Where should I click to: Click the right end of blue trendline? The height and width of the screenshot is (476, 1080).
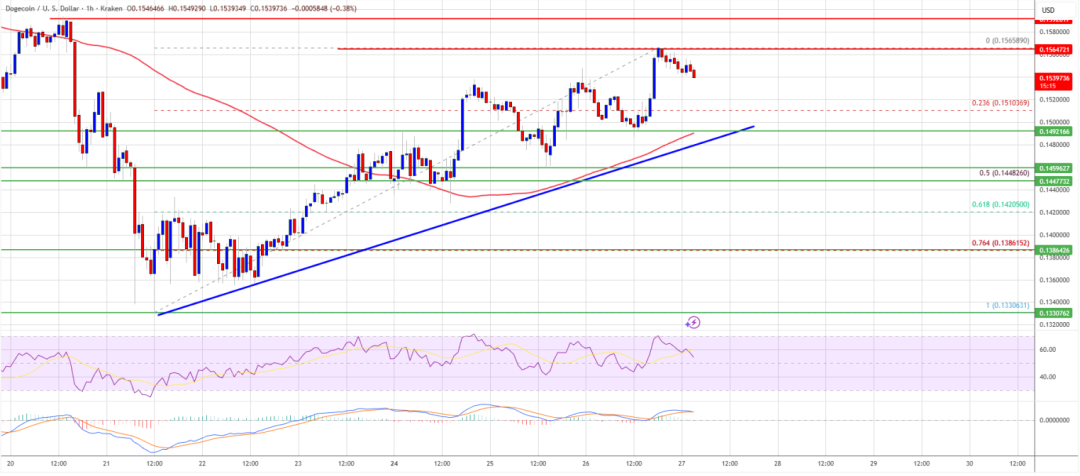point(753,127)
